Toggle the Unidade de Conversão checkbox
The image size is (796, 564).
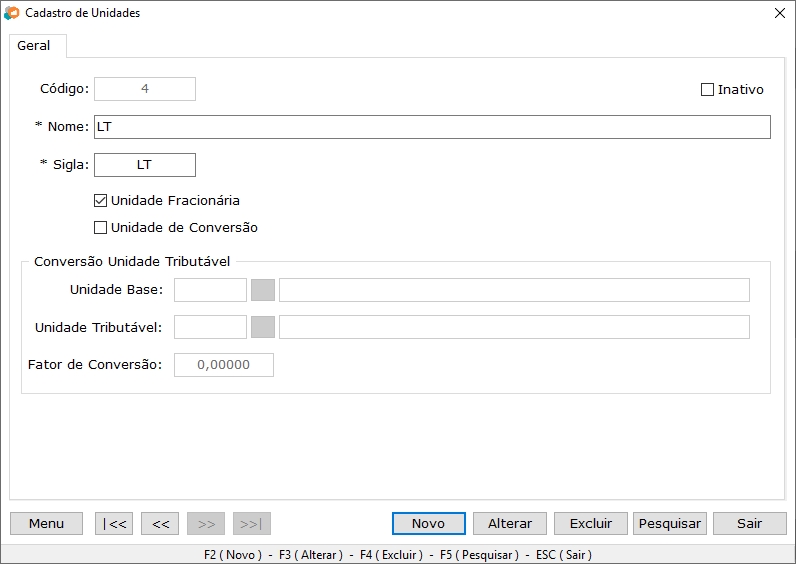pyautogui.click(x=100, y=227)
